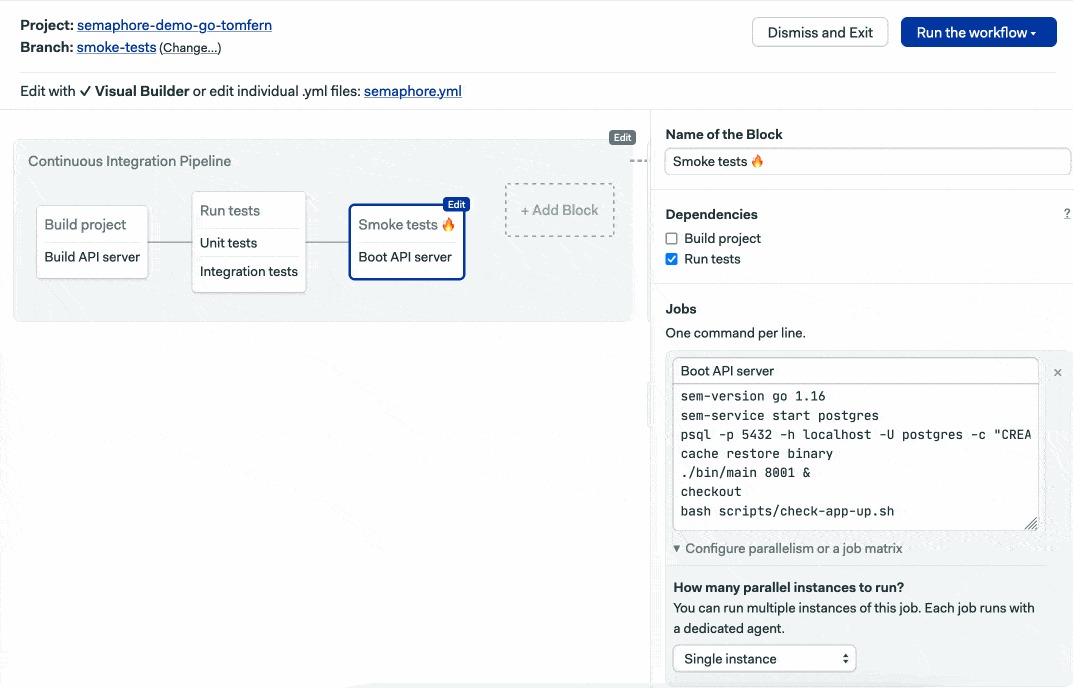The width and height of the screenshot is (1073, 688).
Task: Open the semaphore.yml file link
Action: pos(413,91)
